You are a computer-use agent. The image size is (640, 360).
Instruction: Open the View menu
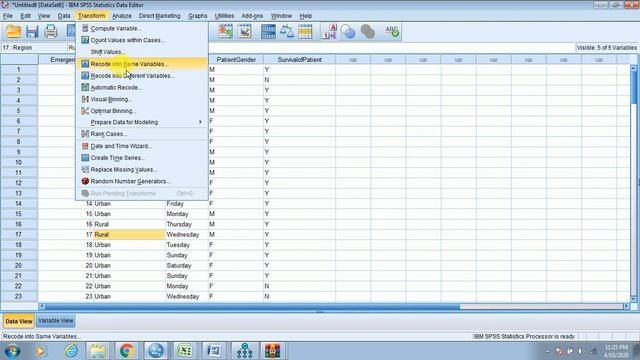[x=44, y=16]
